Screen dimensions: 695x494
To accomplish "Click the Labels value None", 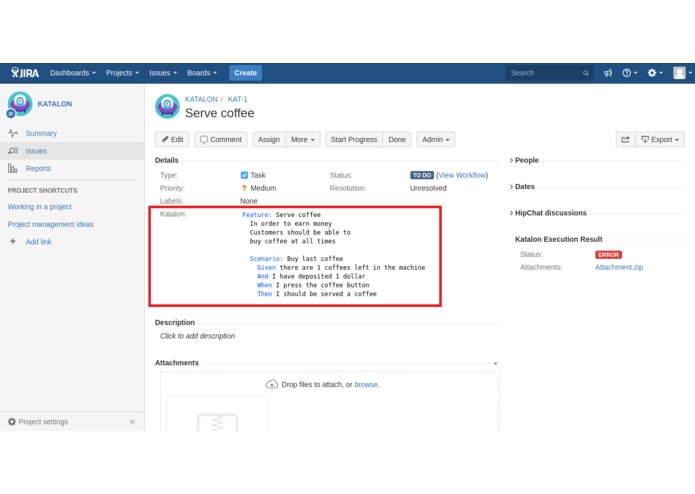I will [249, 201].
